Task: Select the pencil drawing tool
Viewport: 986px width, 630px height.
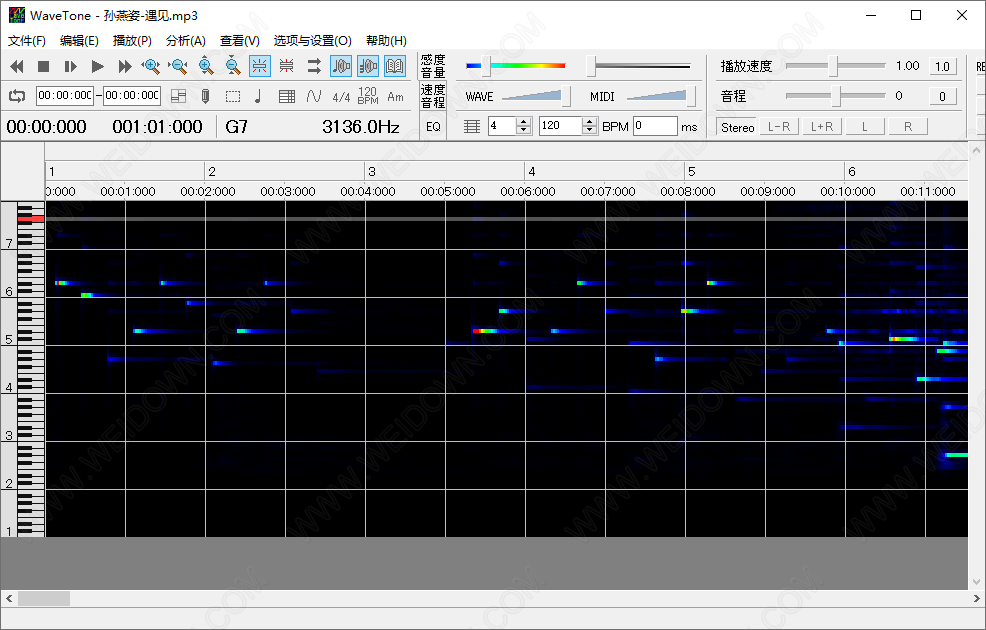Action: pyautogui.click(x=205, y=96)
